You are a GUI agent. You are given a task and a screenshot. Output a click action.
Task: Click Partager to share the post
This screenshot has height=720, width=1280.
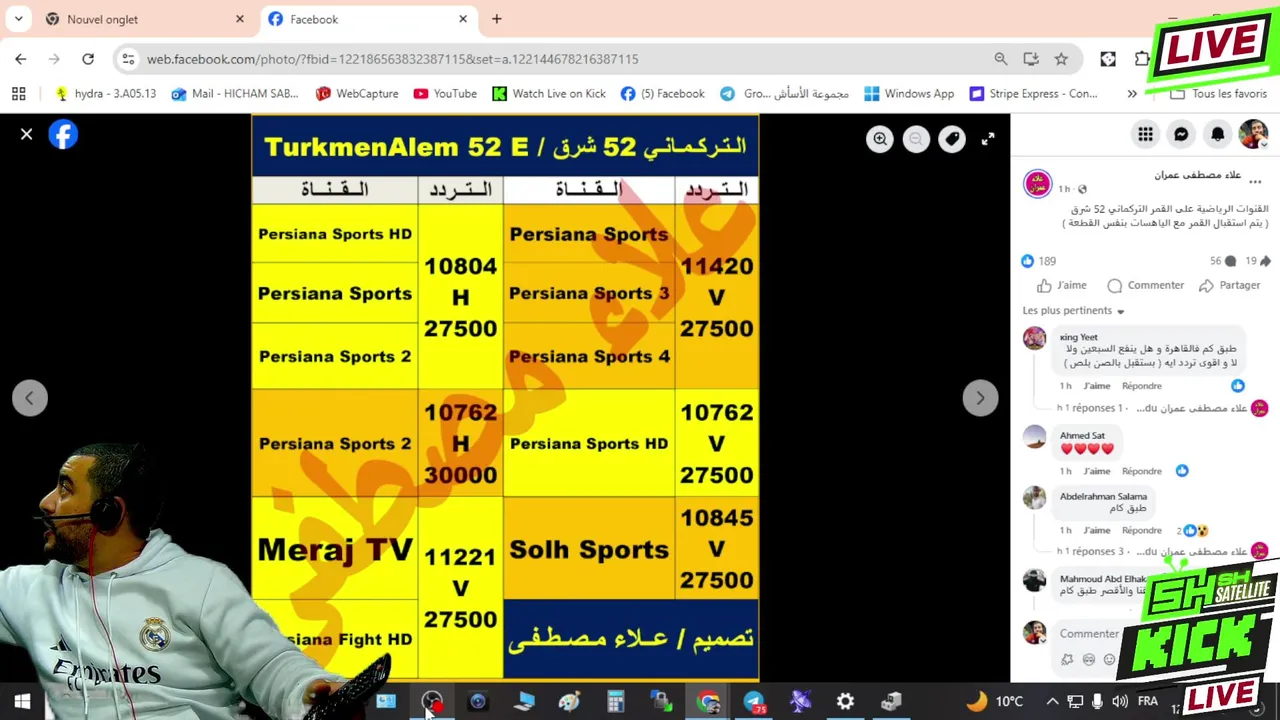pyautogui.click(x=1229, y=285)
